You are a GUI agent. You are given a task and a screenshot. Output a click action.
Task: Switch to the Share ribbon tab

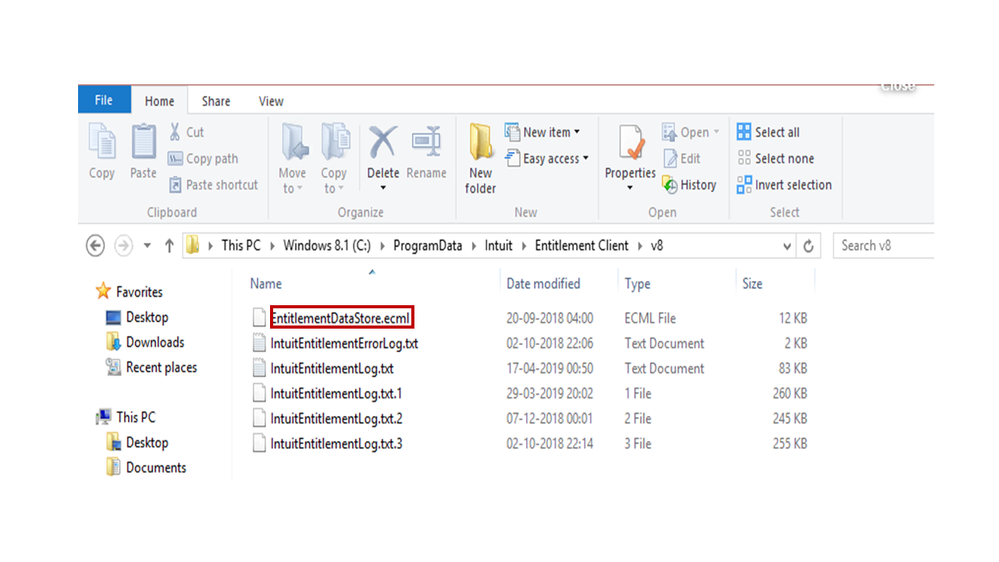216,101
